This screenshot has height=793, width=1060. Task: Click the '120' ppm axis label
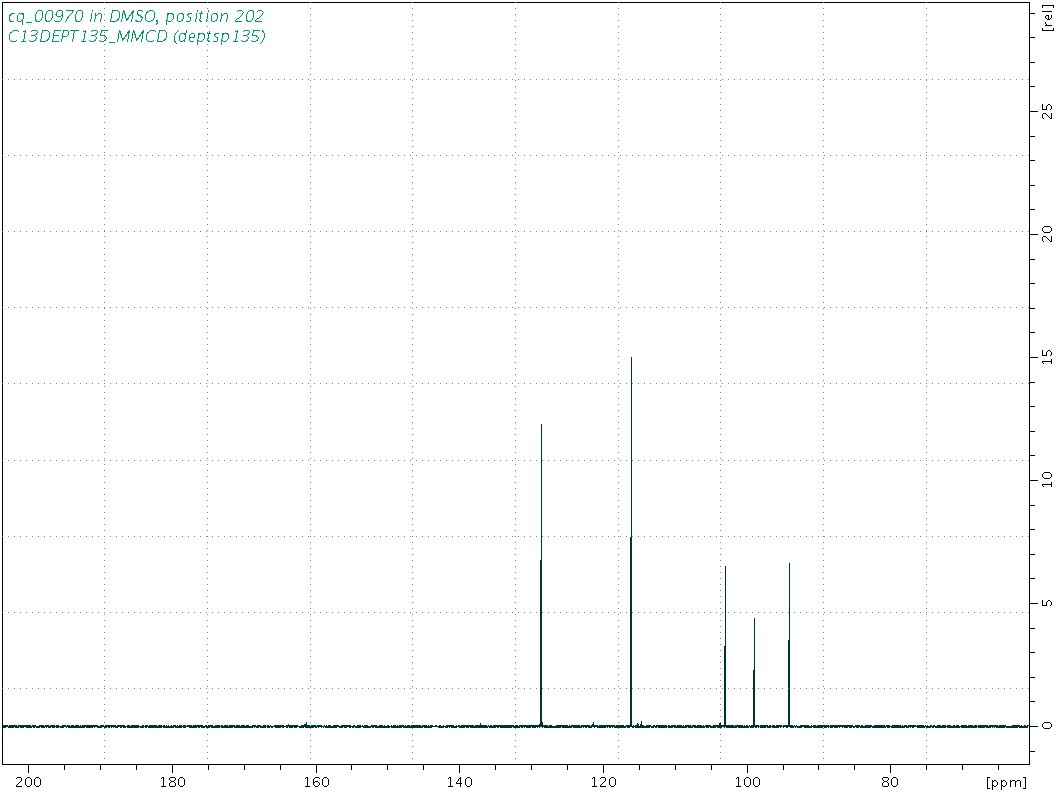click(604, 782)
